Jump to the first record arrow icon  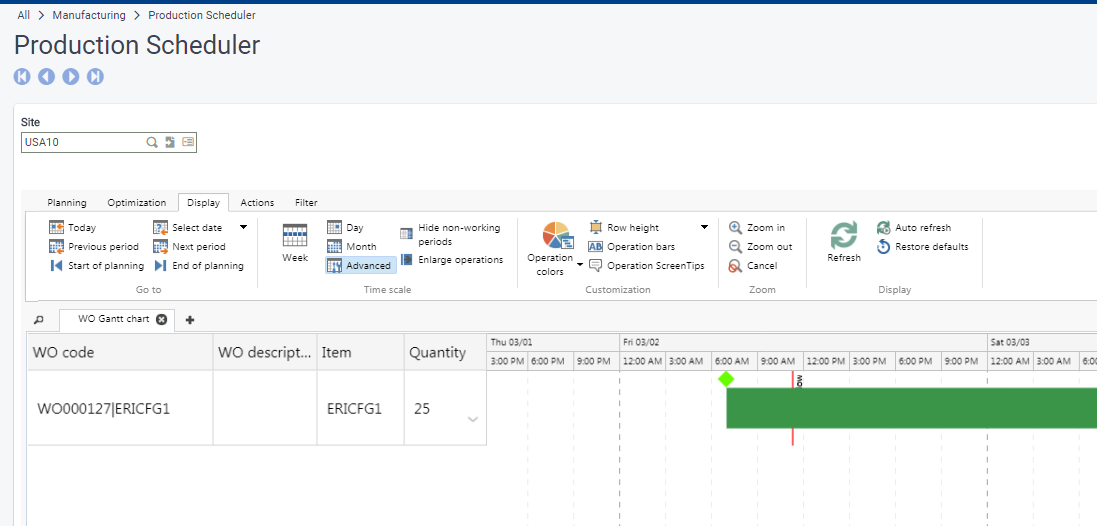[22, 77]
